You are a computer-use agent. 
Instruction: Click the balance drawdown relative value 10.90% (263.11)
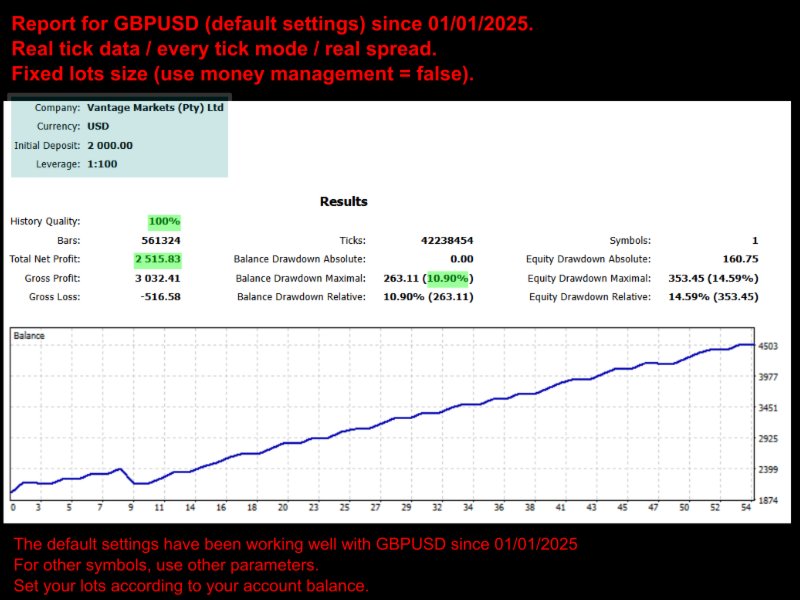(x=428, y=297)
